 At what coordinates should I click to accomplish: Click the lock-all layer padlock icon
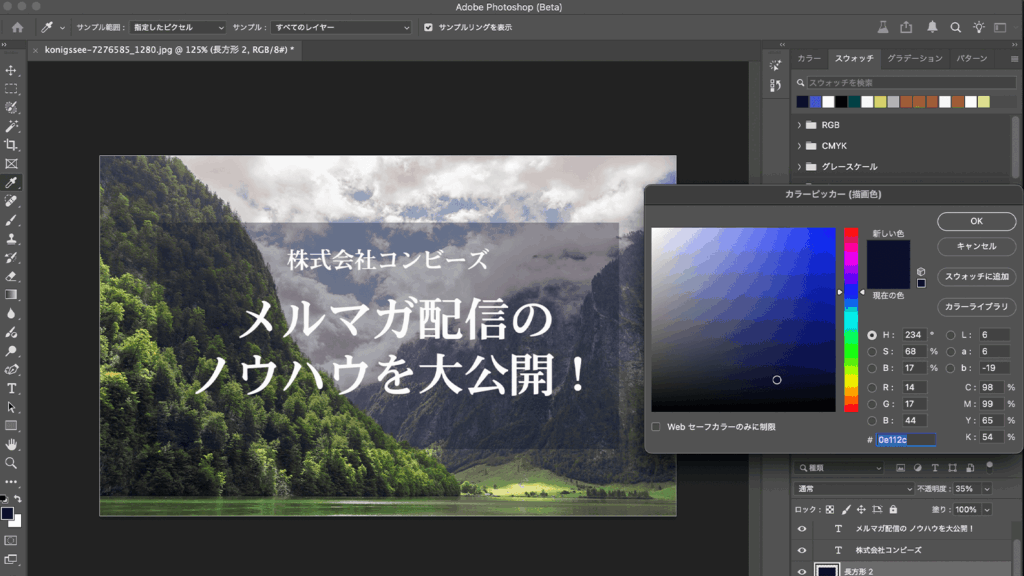(x=892, y=509)
